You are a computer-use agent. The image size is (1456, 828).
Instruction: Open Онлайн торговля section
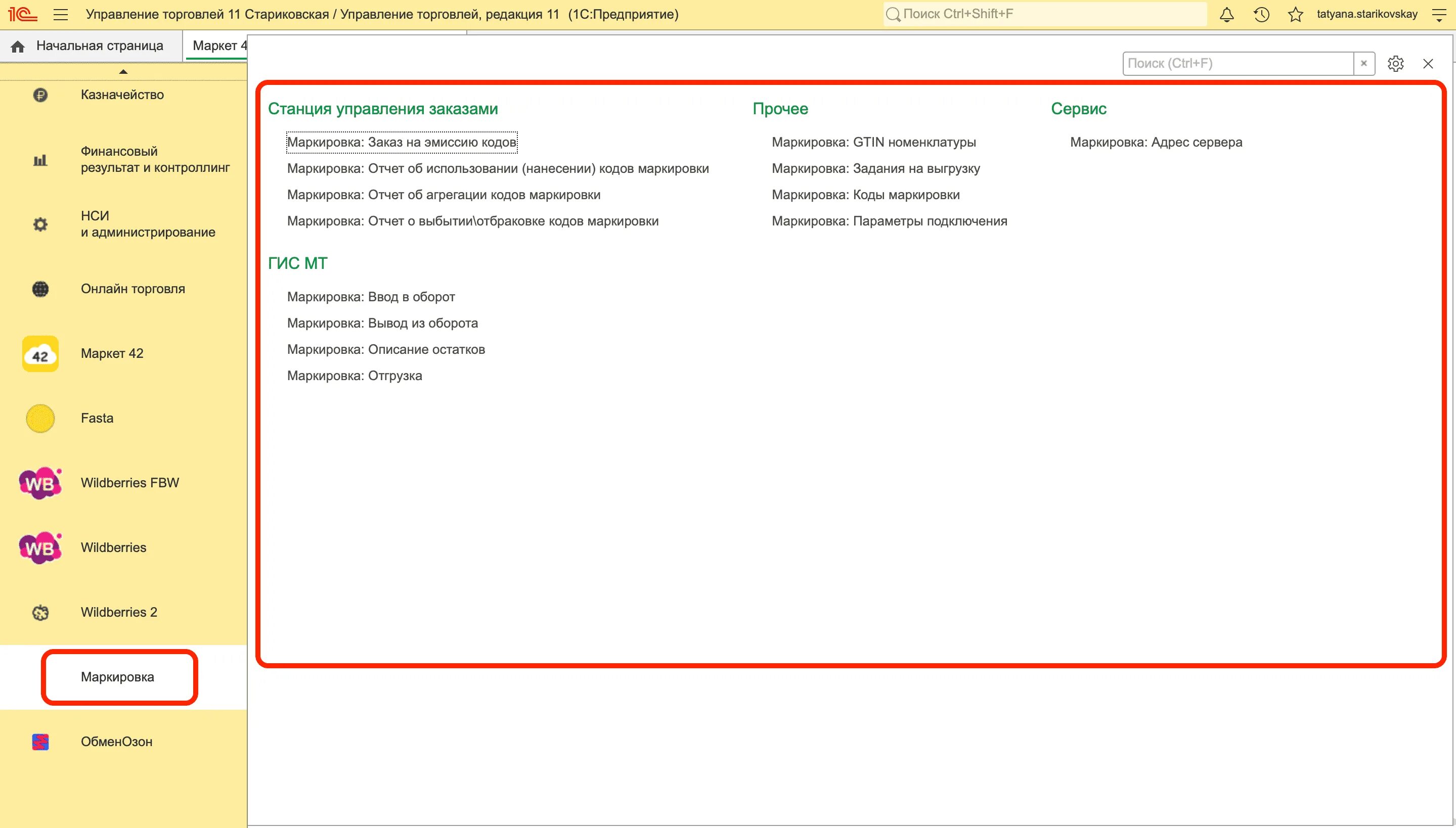point(133,289)
